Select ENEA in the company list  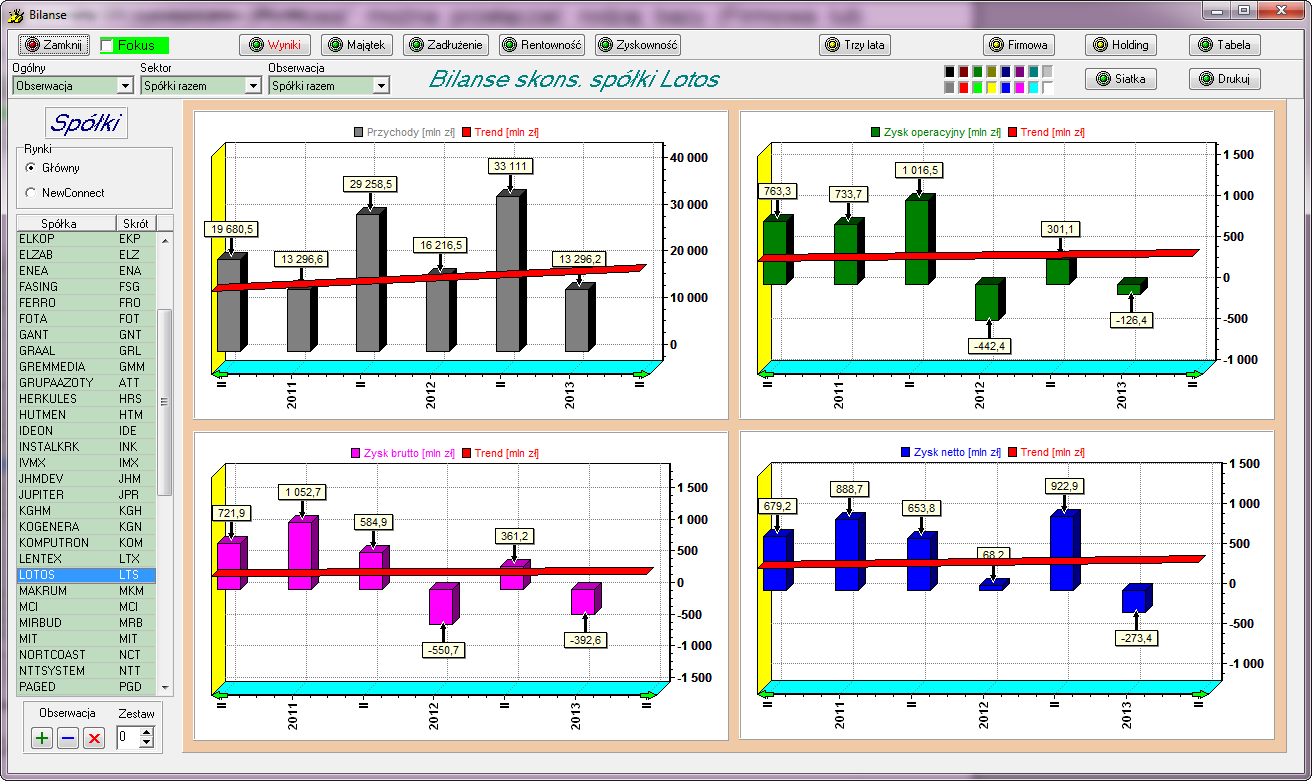pyautogui.click(x=86, y=270)
